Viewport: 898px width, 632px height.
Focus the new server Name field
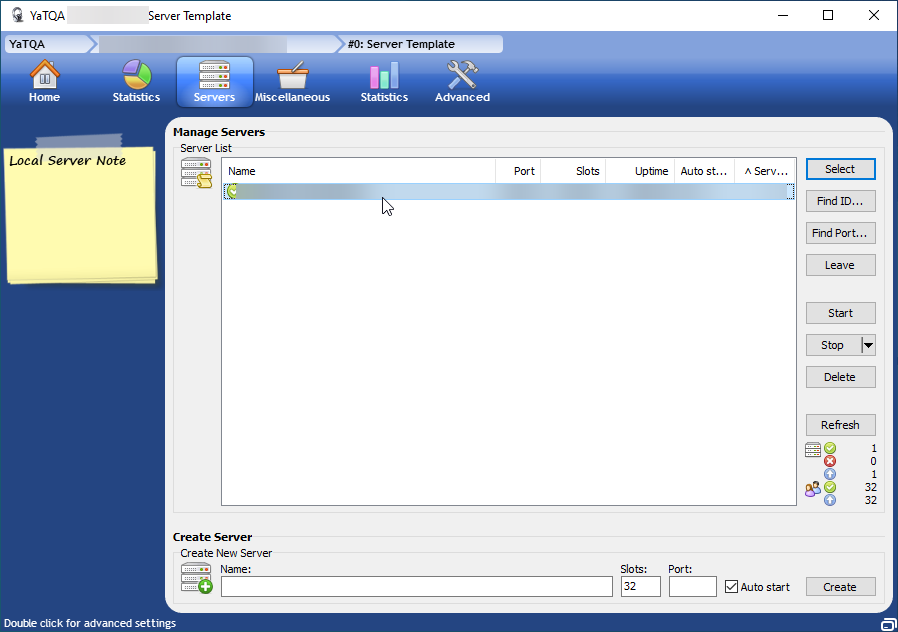click(416, 587)
